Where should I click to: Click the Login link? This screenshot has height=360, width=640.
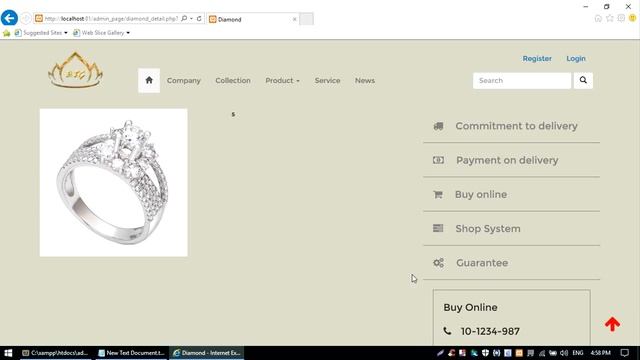tap(576, 58)
